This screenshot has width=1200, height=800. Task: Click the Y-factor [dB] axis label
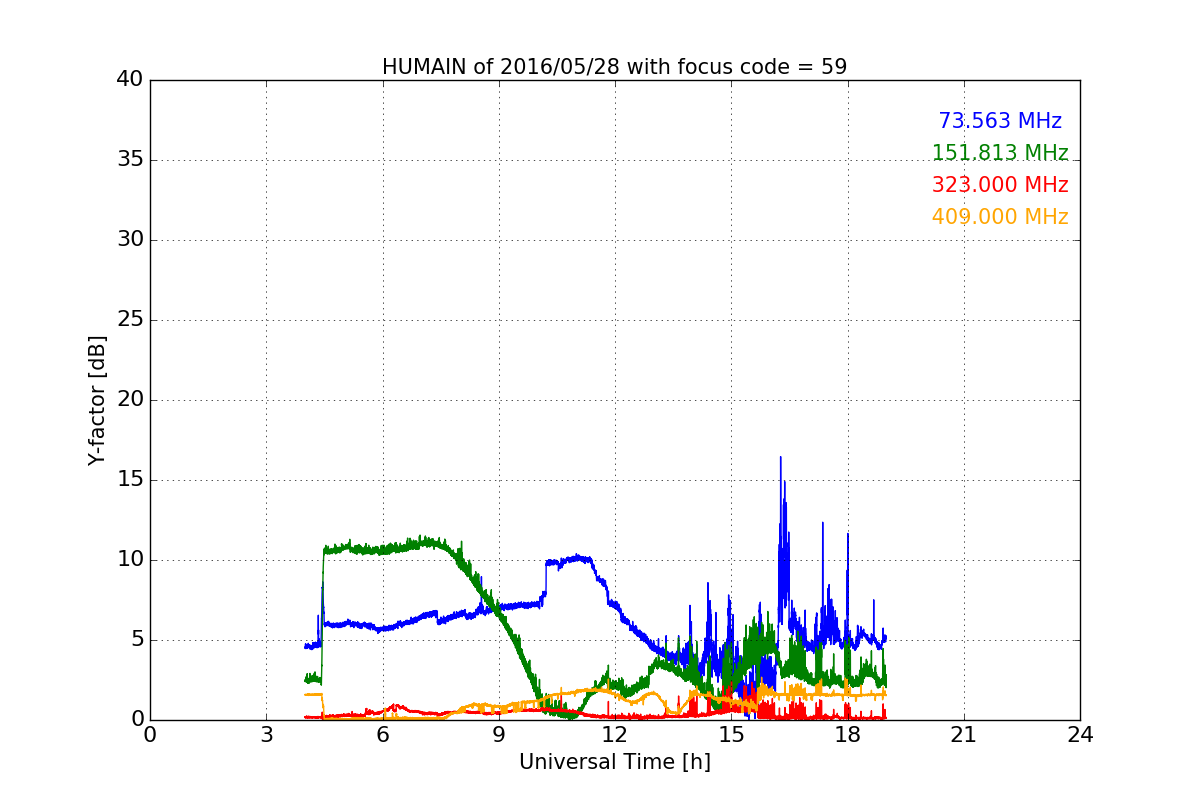tap(96, 400)
